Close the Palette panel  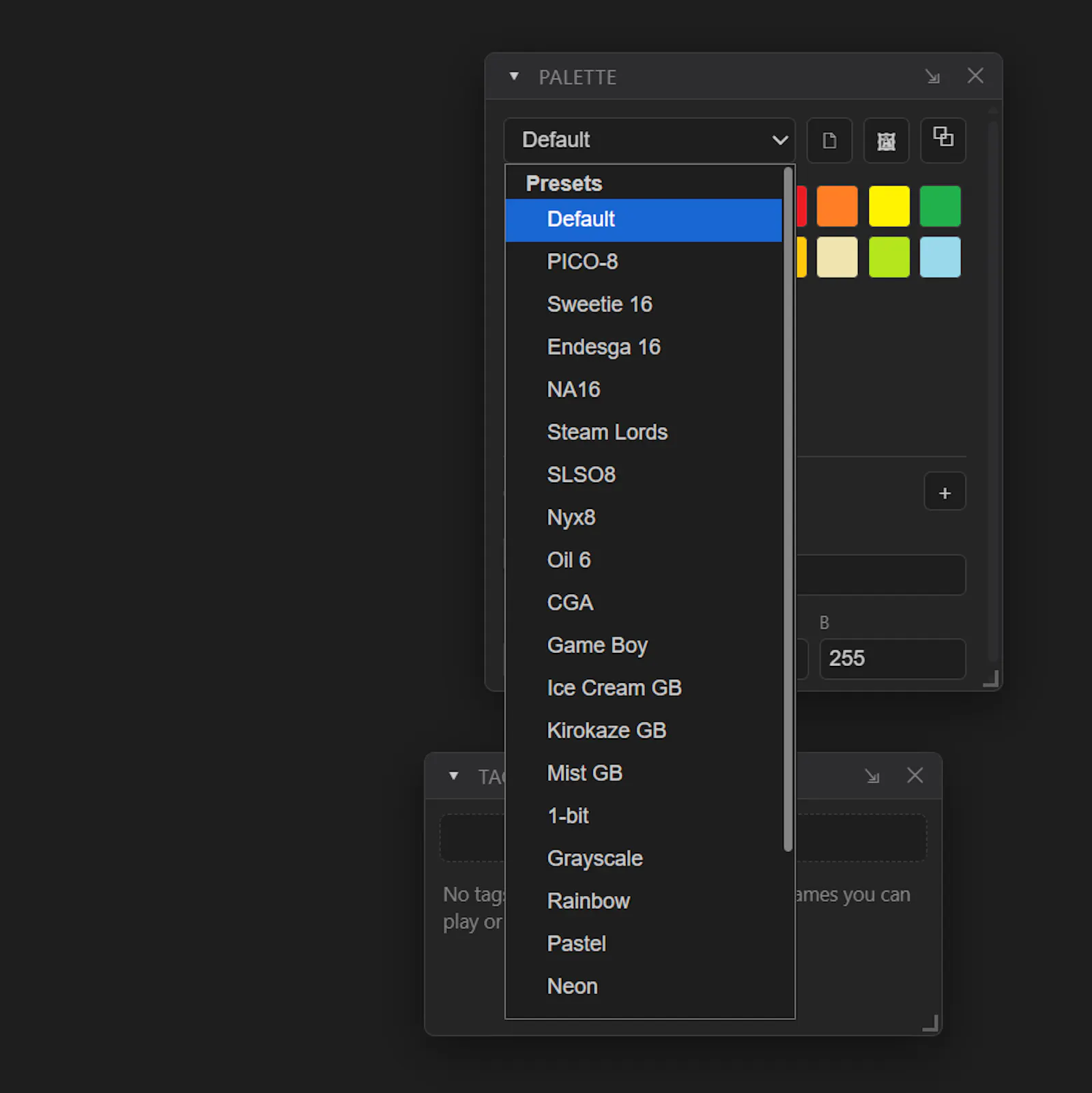click(975, 76)
